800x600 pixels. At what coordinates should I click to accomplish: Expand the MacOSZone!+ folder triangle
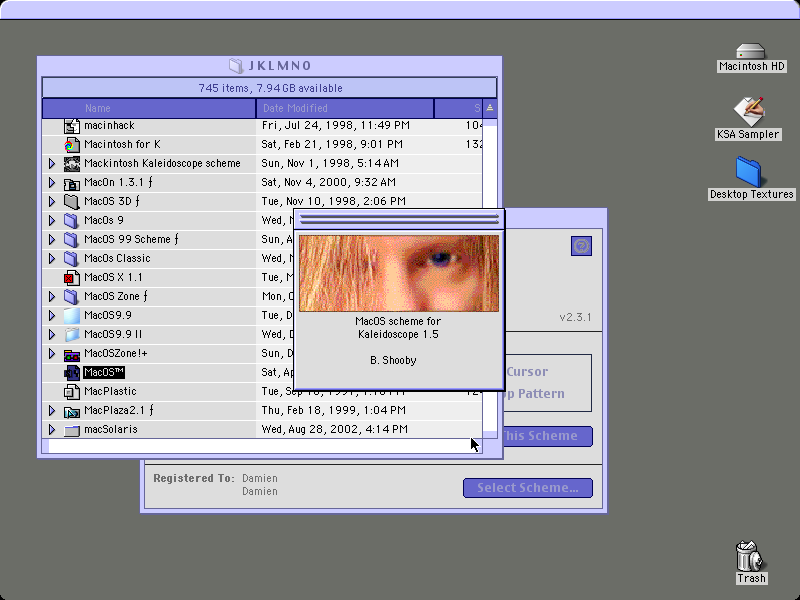coord(52,353)
